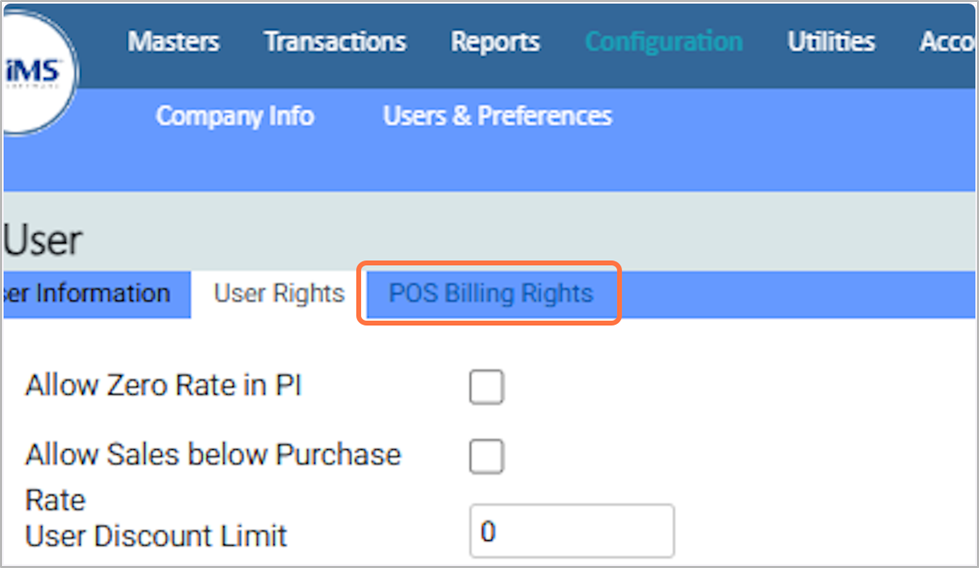The height and width of the screenshot is (568, 979).
Task: Open Users & Preferences submenu
Action: 497,116
